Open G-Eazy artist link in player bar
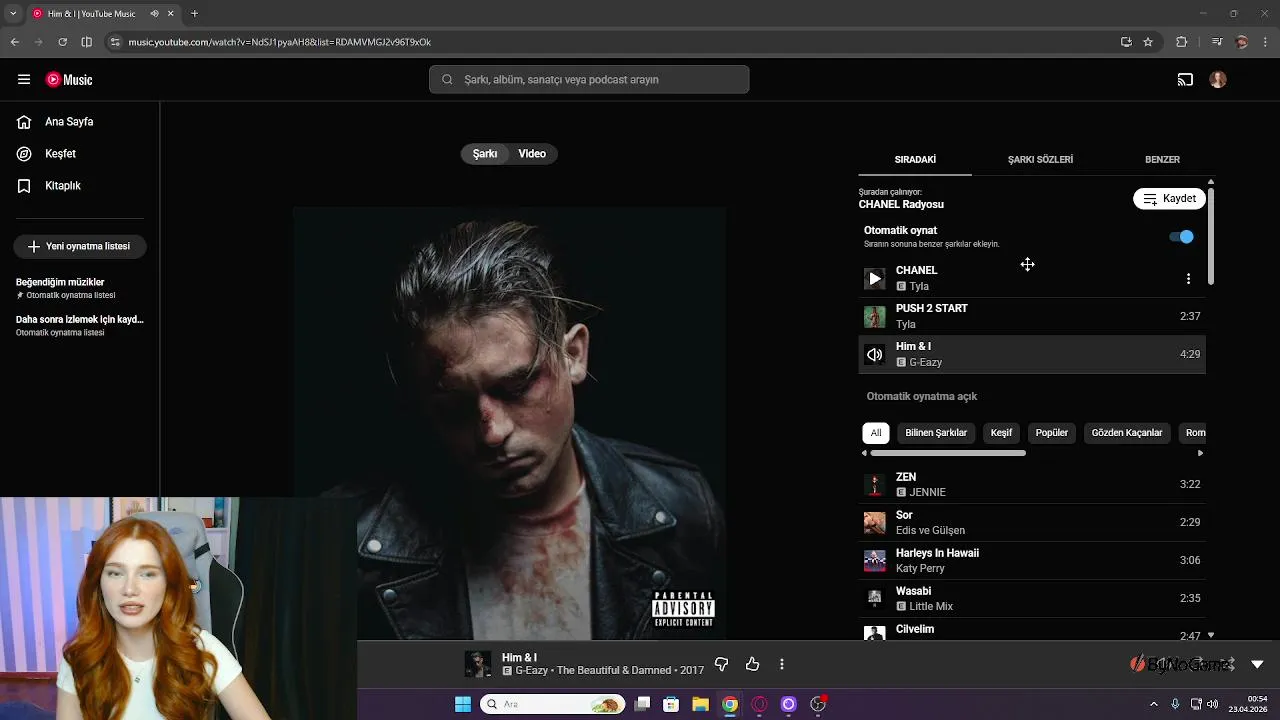 click(x=532, y=671)
